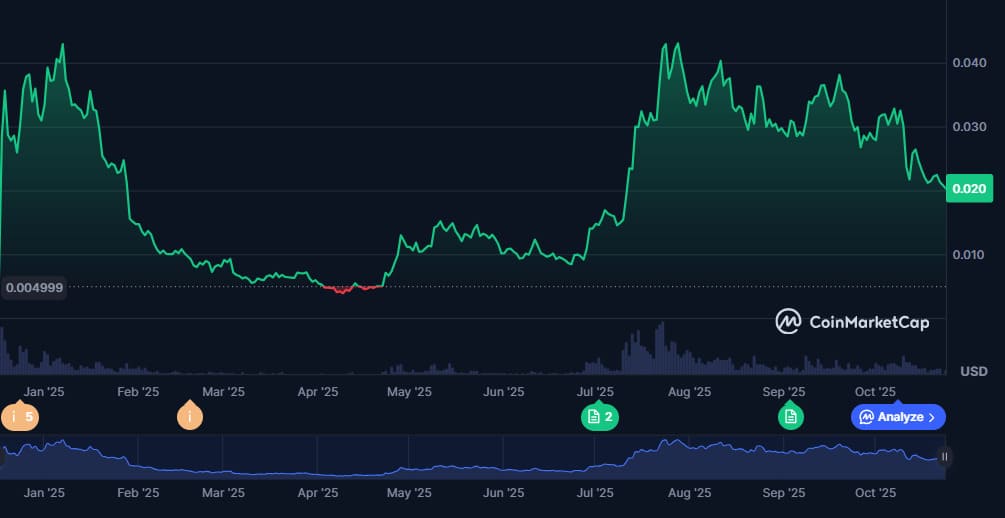Select Jun '25 on the main time axis
The image size is (1005, 518).
tap(503, 392)
